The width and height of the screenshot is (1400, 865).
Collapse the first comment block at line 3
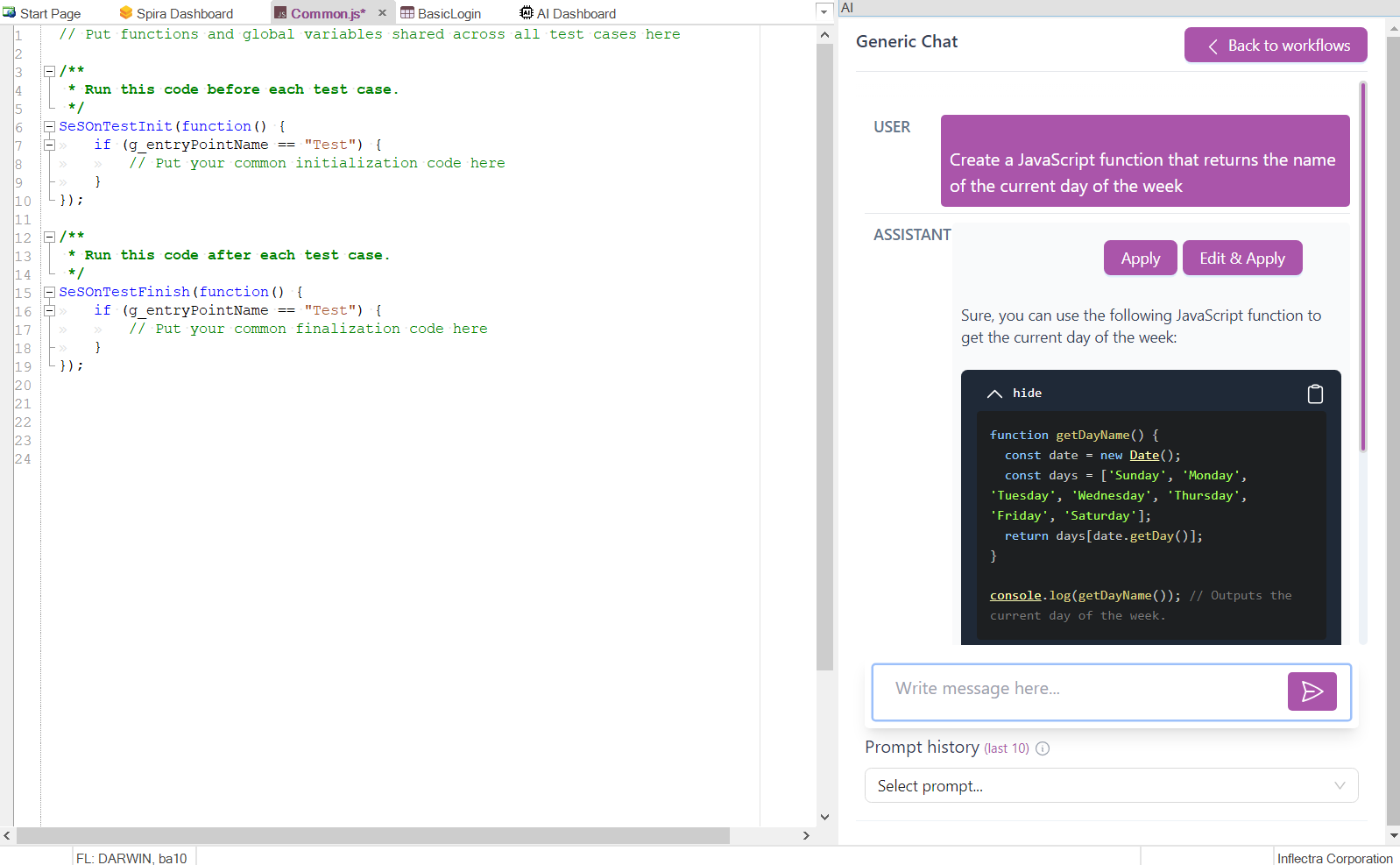(50, 71)
